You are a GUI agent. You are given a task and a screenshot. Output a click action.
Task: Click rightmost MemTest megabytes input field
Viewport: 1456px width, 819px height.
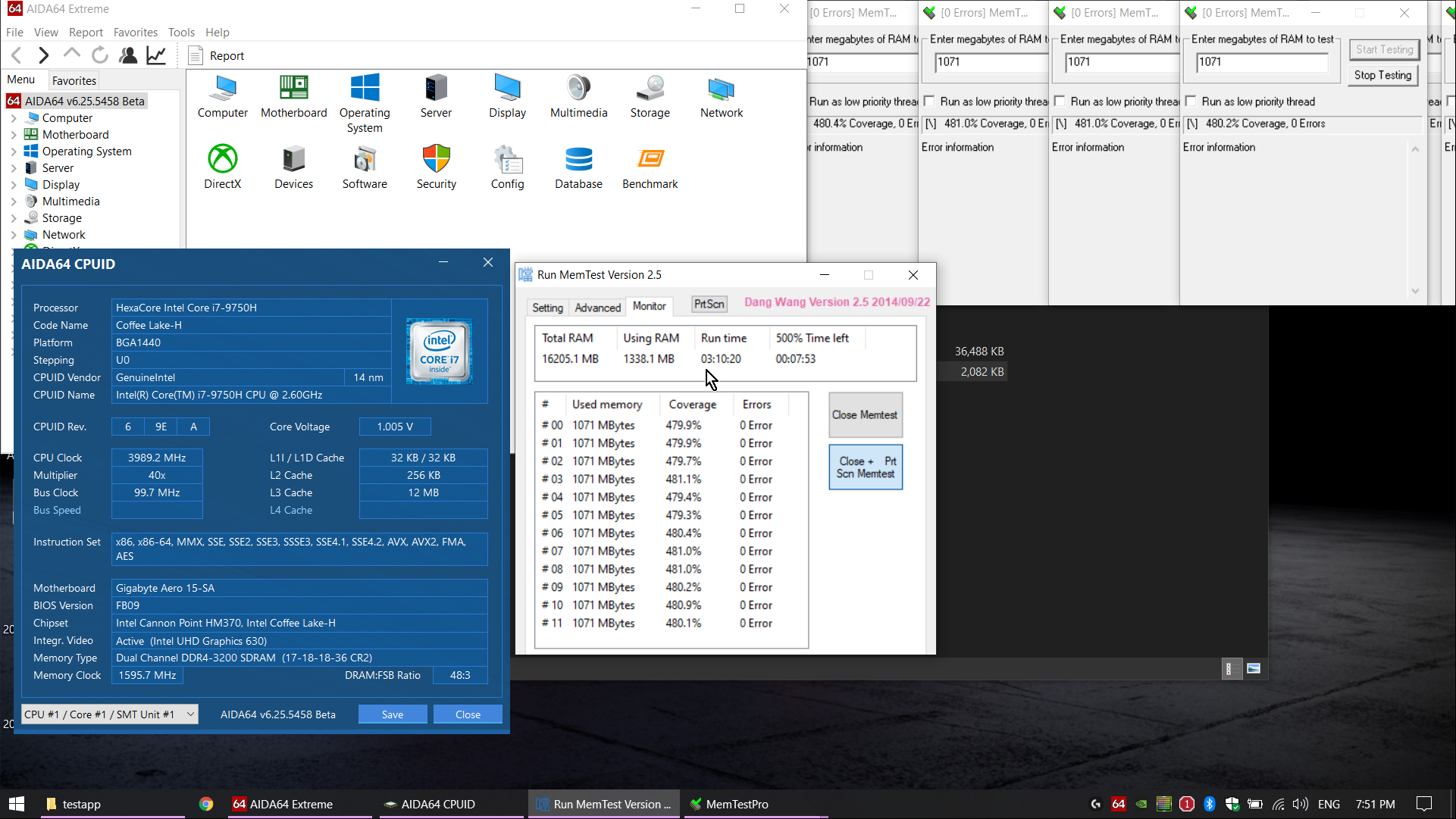point(1262,62)
